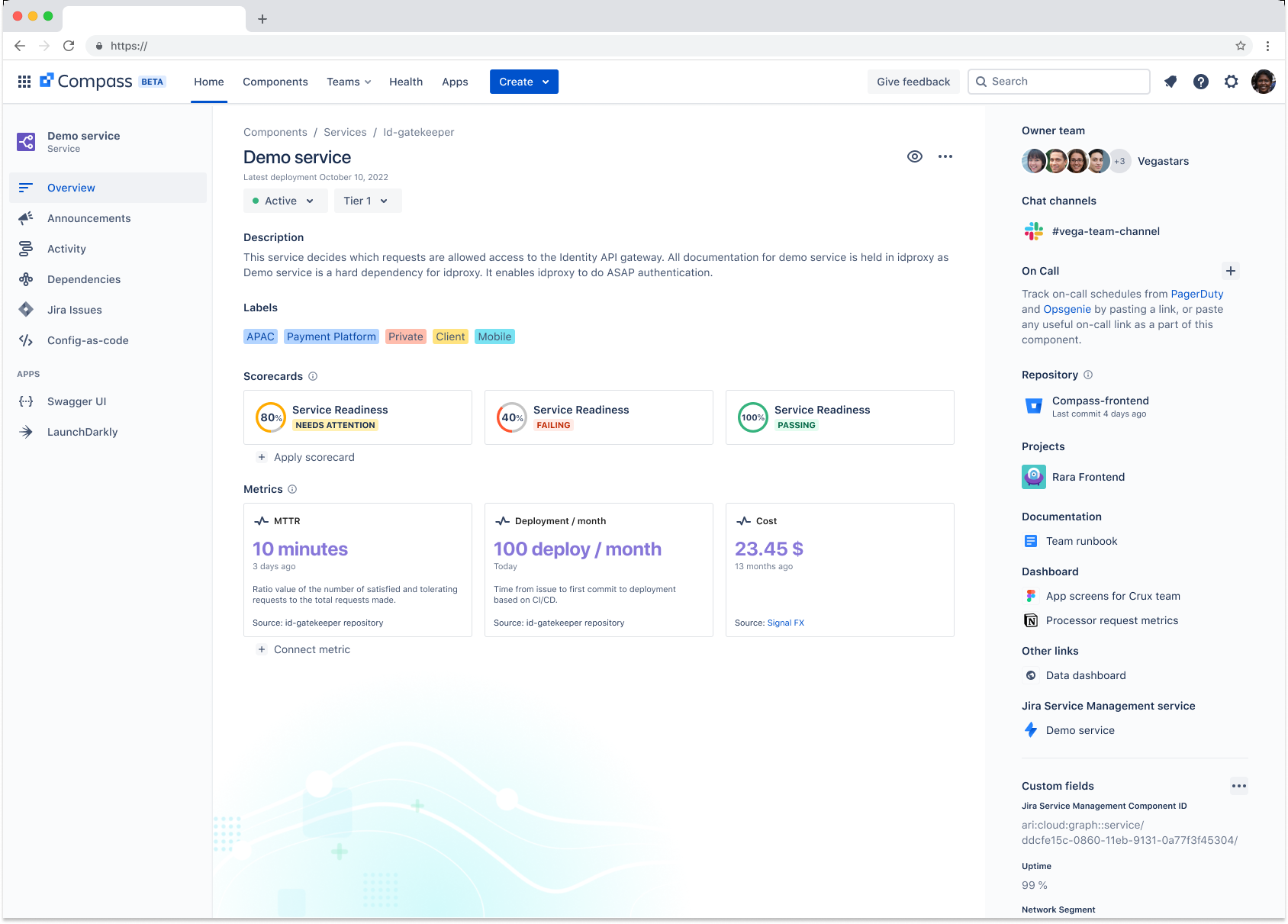
Task: Open the Opsgenie link
Action: click(x=1067, y=309)
